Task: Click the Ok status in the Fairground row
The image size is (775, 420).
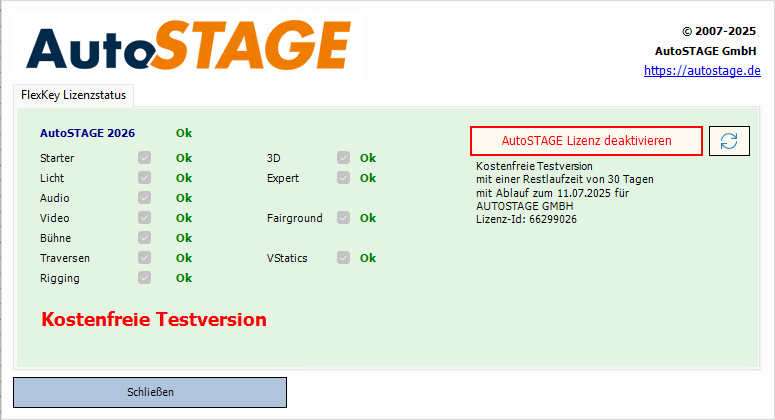Action: click(368, 218)
